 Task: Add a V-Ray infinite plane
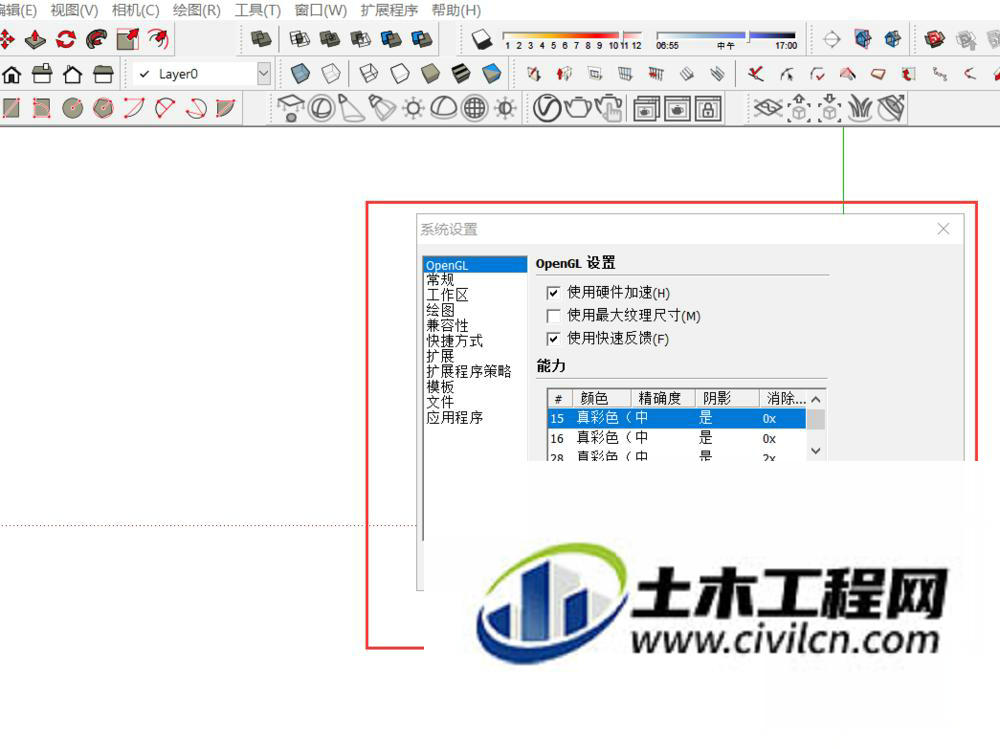tap(768, 108)
